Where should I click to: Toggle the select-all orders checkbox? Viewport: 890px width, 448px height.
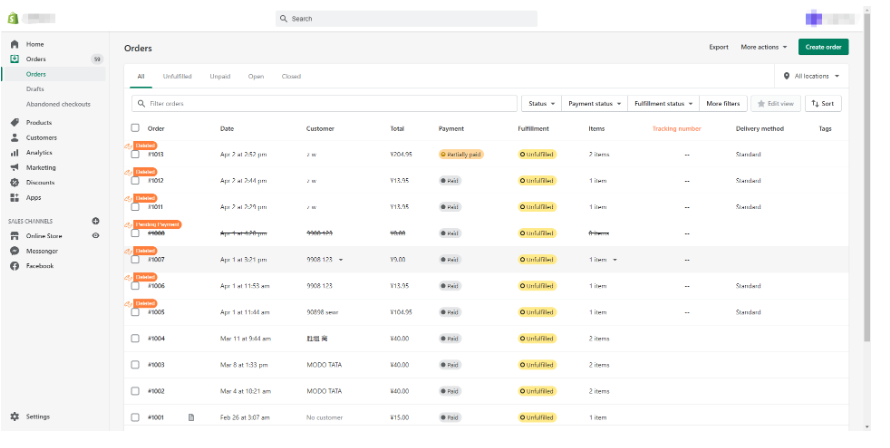135,128
